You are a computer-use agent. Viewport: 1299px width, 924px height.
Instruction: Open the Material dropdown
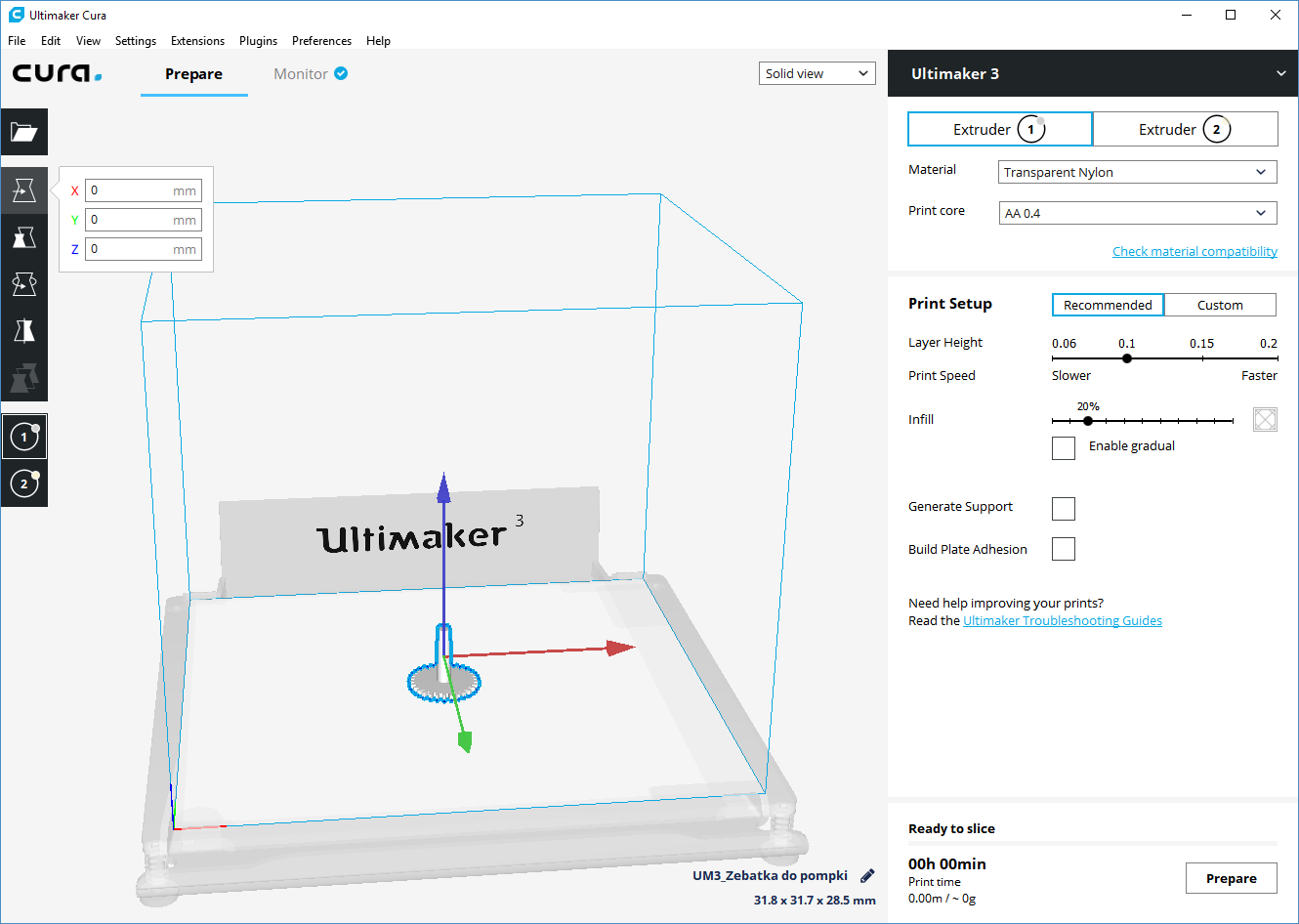(1138, 172)
